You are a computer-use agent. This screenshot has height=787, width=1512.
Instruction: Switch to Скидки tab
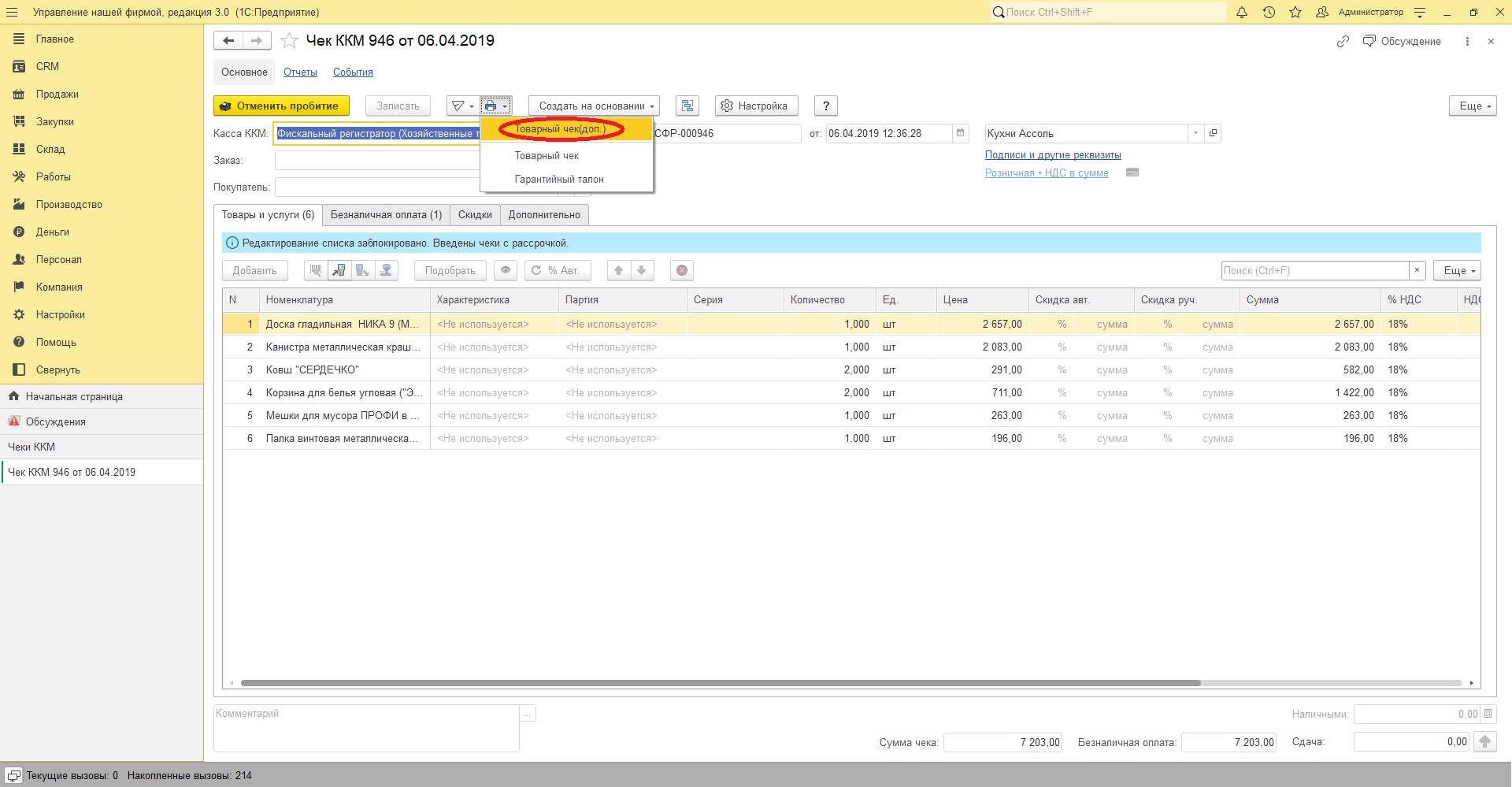coord(475,214)
